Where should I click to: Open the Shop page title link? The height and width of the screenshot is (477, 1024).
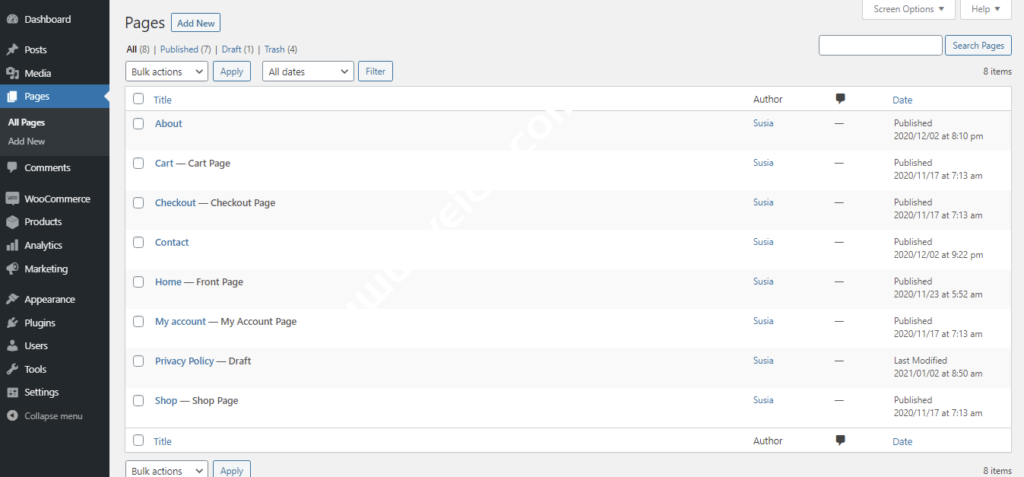click(166, 401)
